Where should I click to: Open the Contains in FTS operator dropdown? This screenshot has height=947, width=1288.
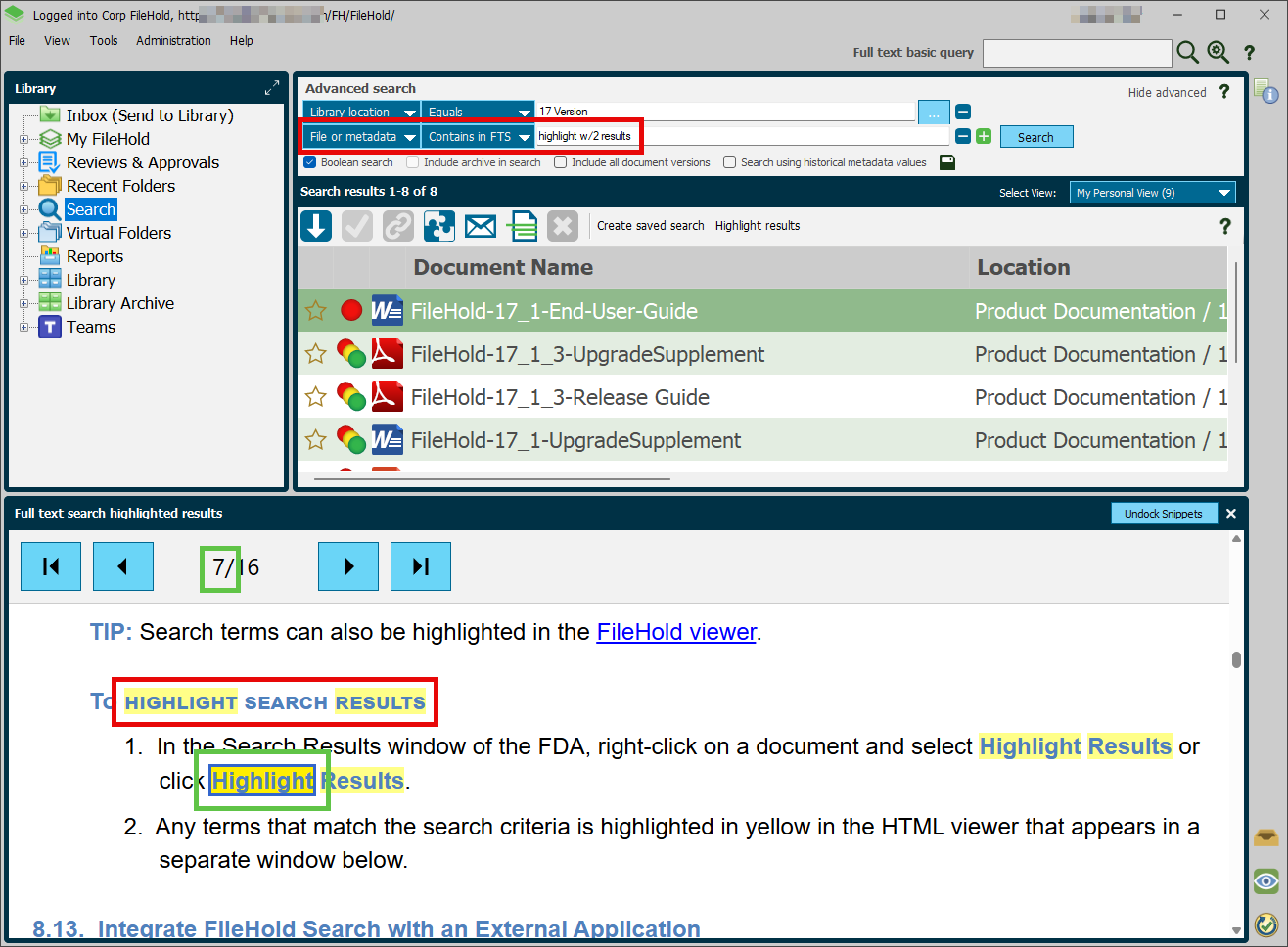[x=479, y=137]
